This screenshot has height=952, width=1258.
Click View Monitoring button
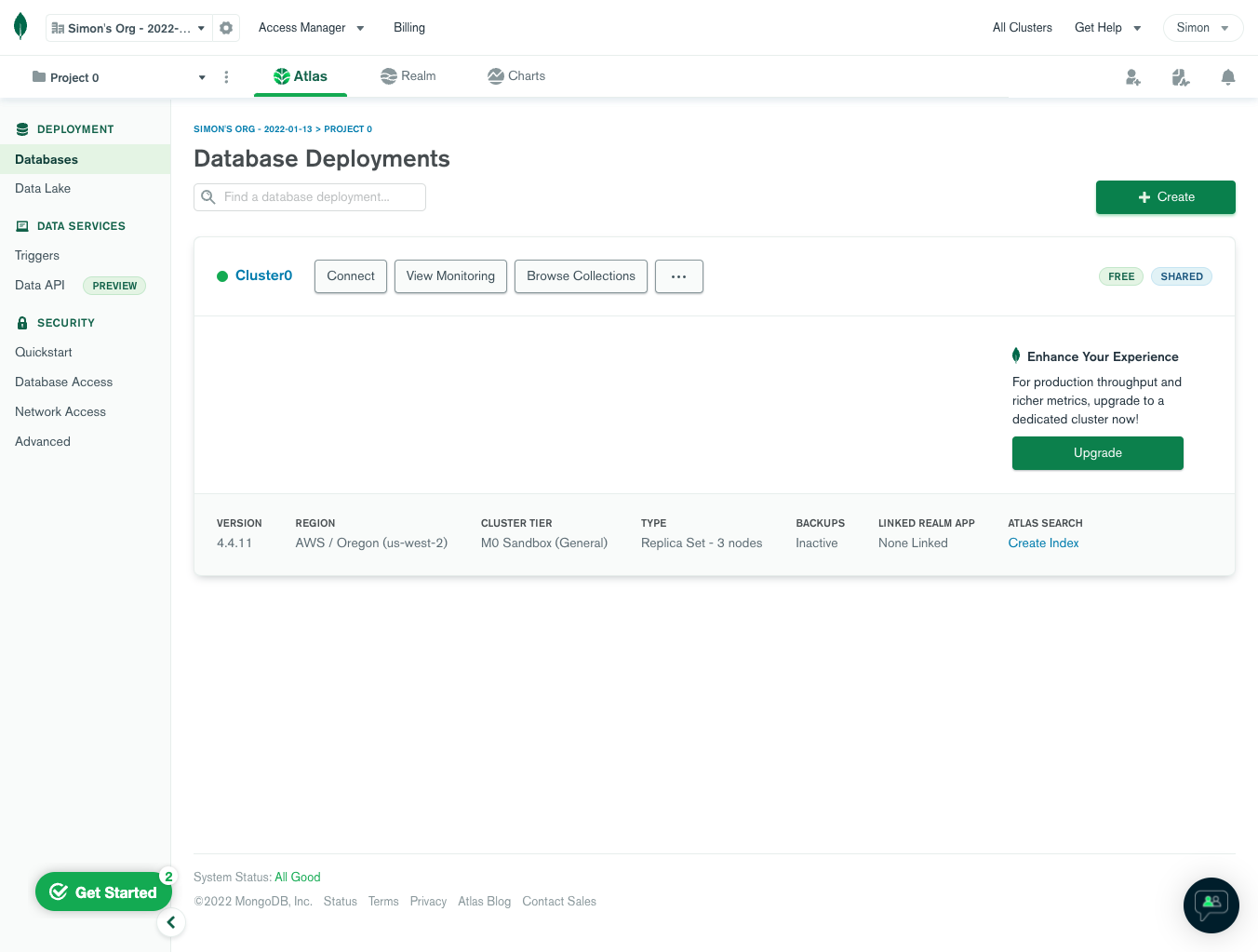pyautogui.click(x=450, y=276)
